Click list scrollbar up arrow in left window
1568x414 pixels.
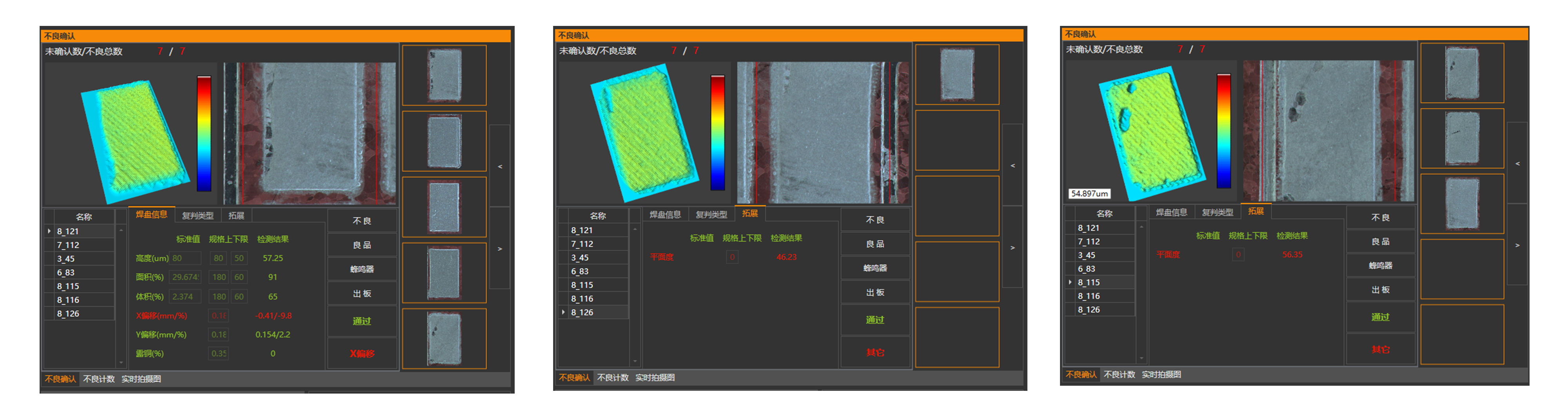[121, 230]
